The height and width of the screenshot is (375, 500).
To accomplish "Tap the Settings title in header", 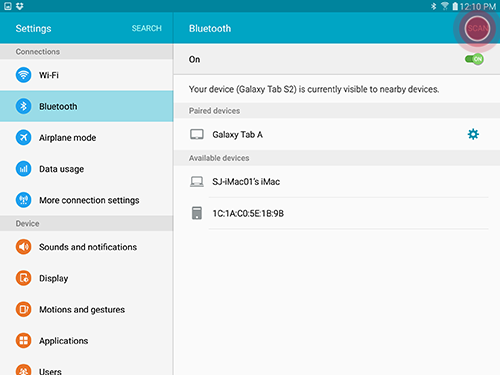I will (x=33, y=28).
